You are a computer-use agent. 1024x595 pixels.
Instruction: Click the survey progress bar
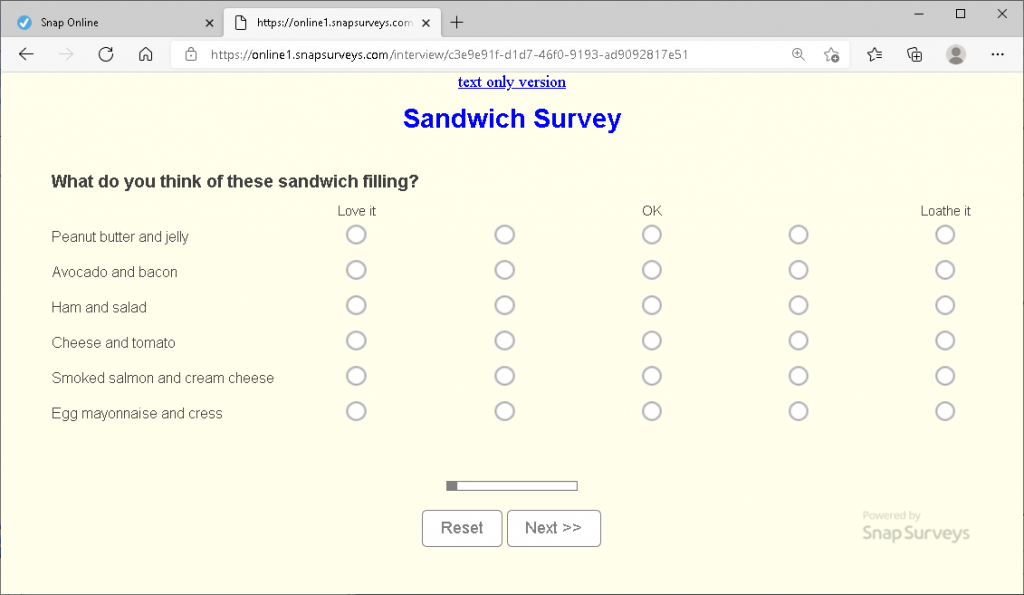click(x=511, y=485)
